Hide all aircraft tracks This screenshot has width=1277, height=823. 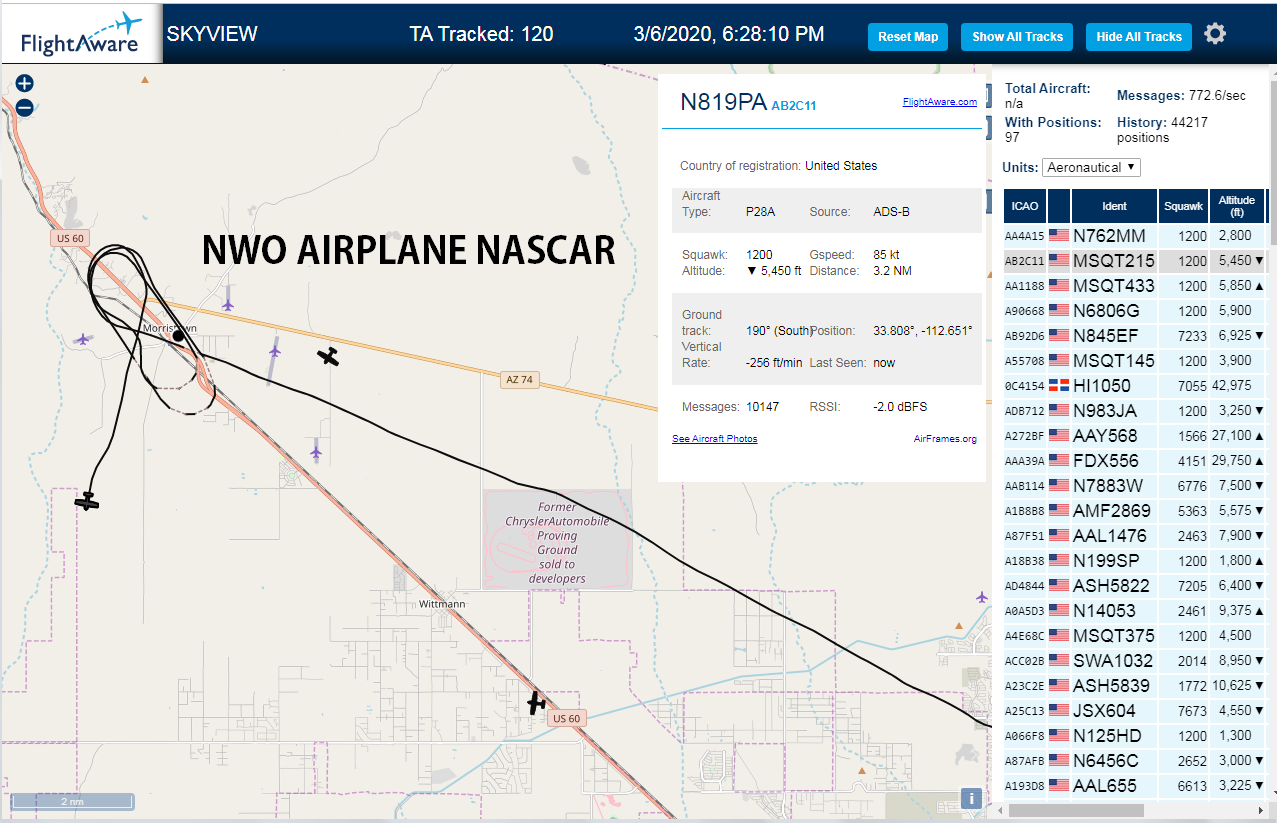(1139, 36)
